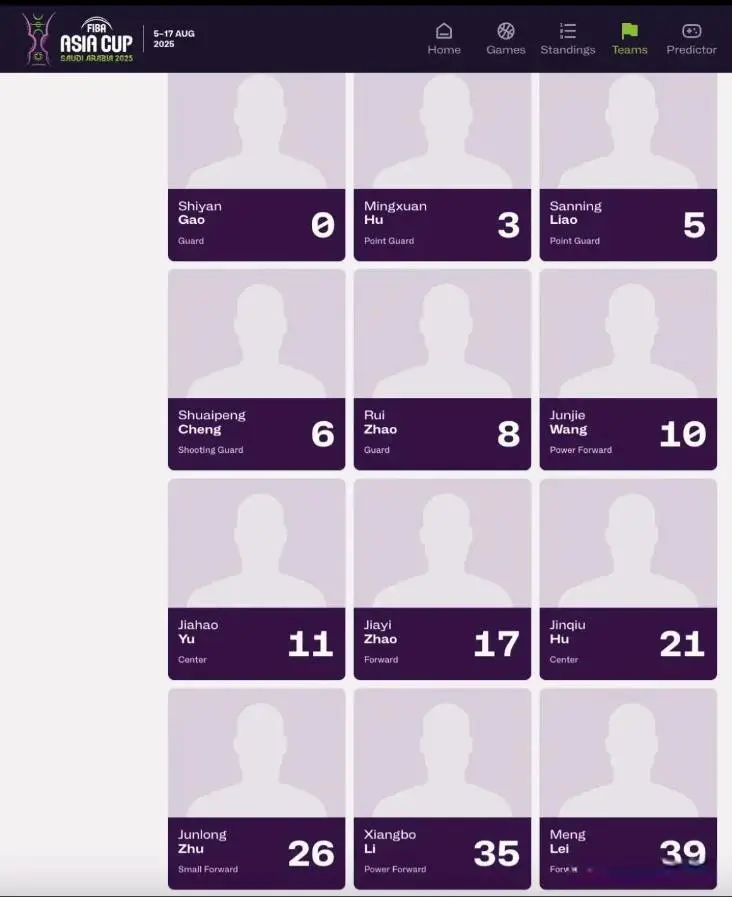Open the Standings list icon
Image resolution: width=732 pixels, height=897 pixels.
(568, 31)
